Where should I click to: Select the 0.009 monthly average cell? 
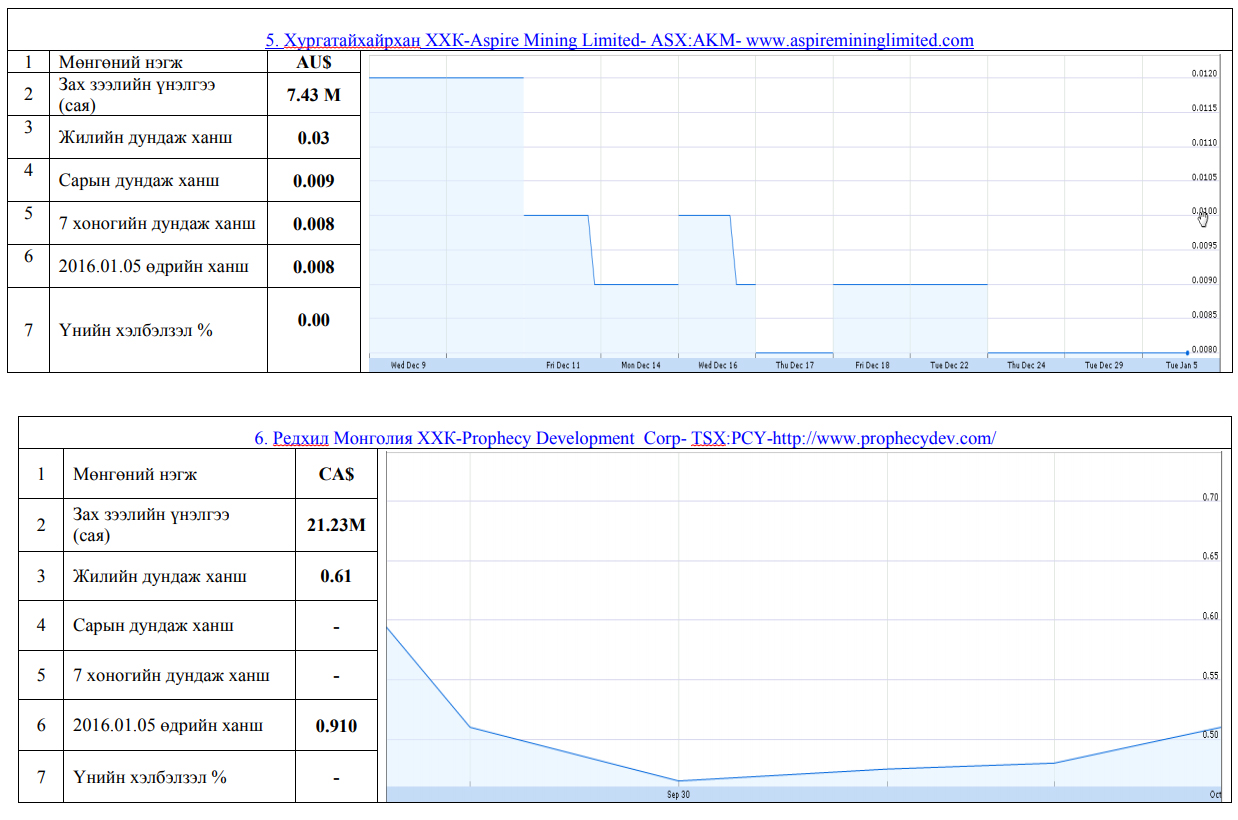pyautogui.click(x=313, y=181)
